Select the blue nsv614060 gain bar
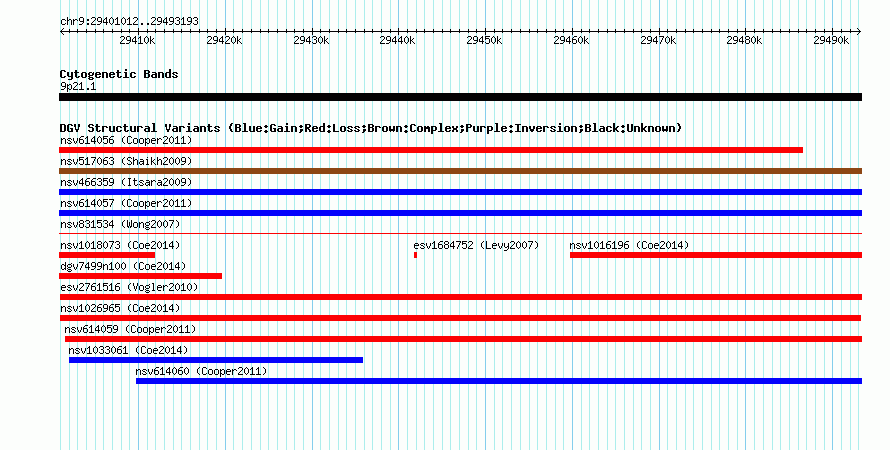 tap(499, 381)
